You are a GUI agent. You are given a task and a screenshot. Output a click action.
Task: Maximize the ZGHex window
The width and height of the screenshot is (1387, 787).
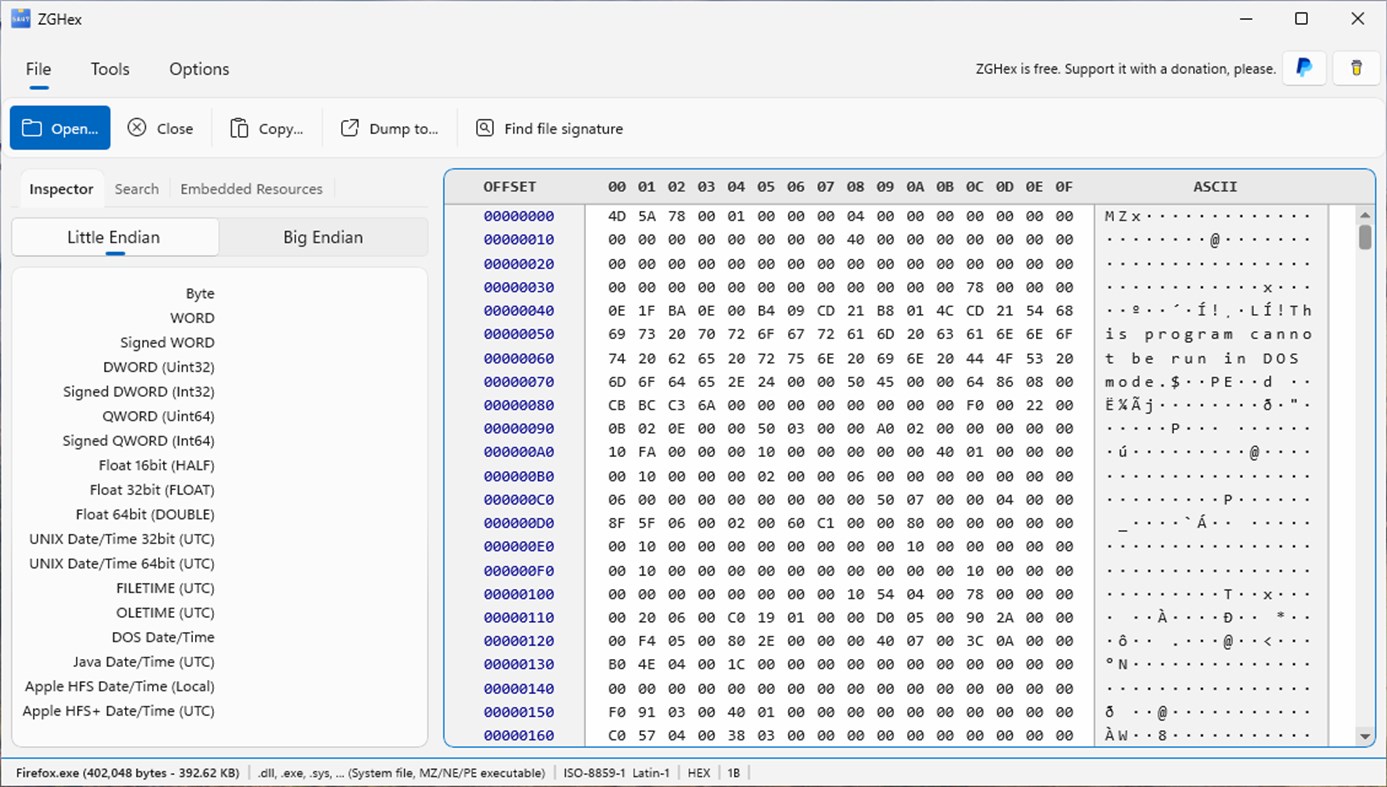(x=1301, y=18)
